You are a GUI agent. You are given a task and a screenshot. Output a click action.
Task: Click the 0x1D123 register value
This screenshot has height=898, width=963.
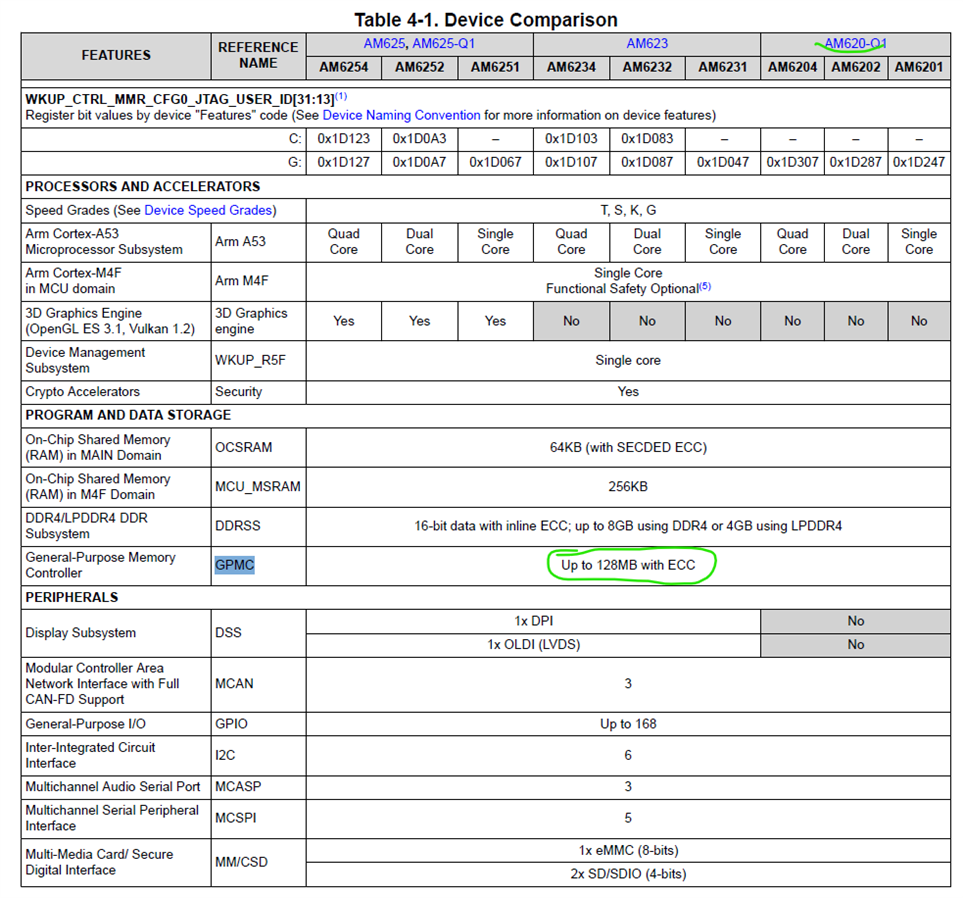[x=343, y=139]
